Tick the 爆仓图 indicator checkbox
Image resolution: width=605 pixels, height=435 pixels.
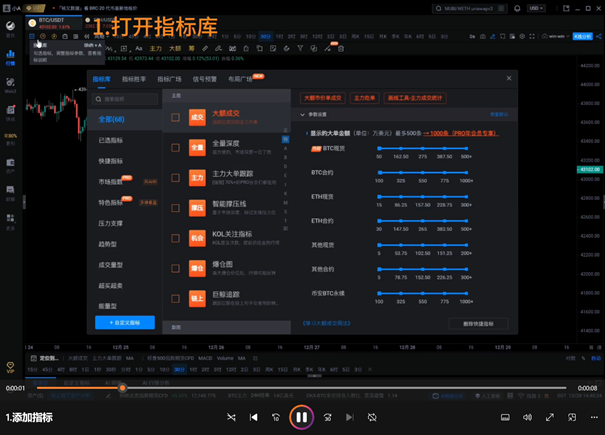click(x=175, y=268)
